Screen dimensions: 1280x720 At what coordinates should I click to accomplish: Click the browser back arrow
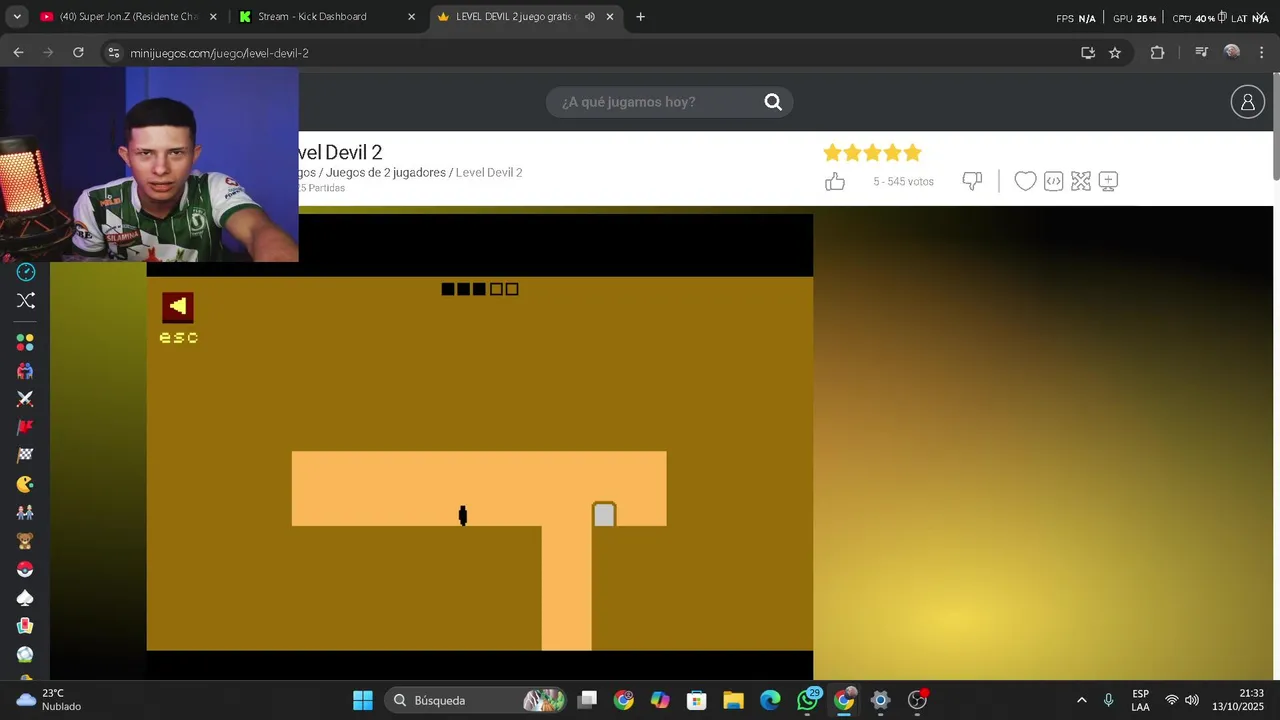pyautogui.click(x=18, y=53)
